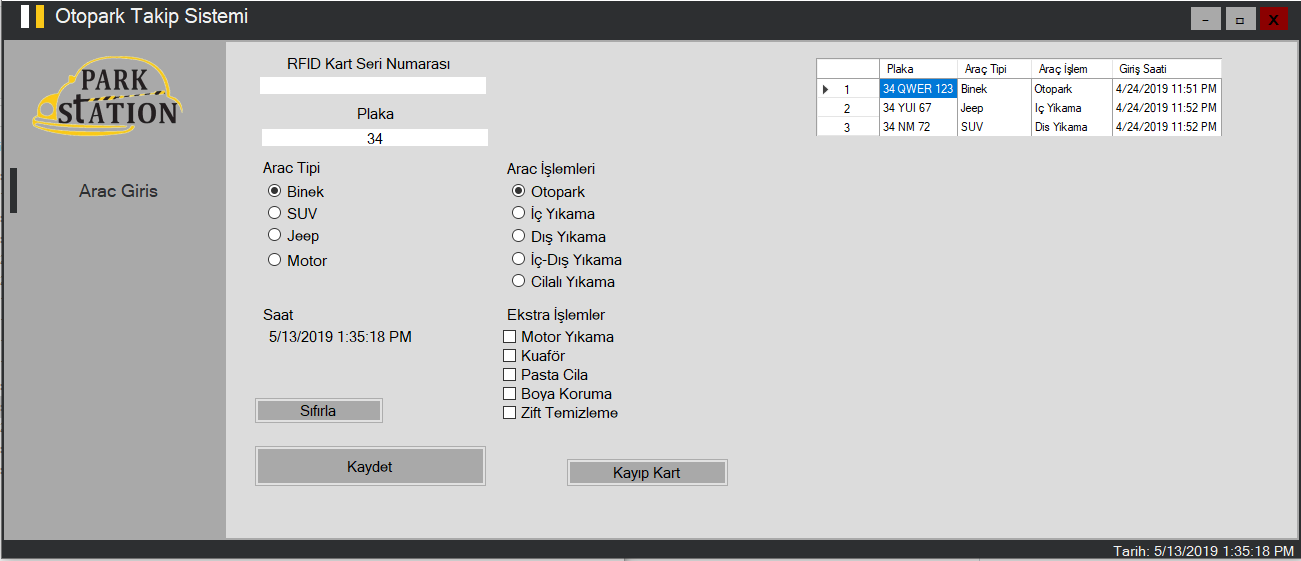Viewport: 1301px width, 561px height.
Task: Click the Kayıp Kart button
Action: tap(647, 473)
